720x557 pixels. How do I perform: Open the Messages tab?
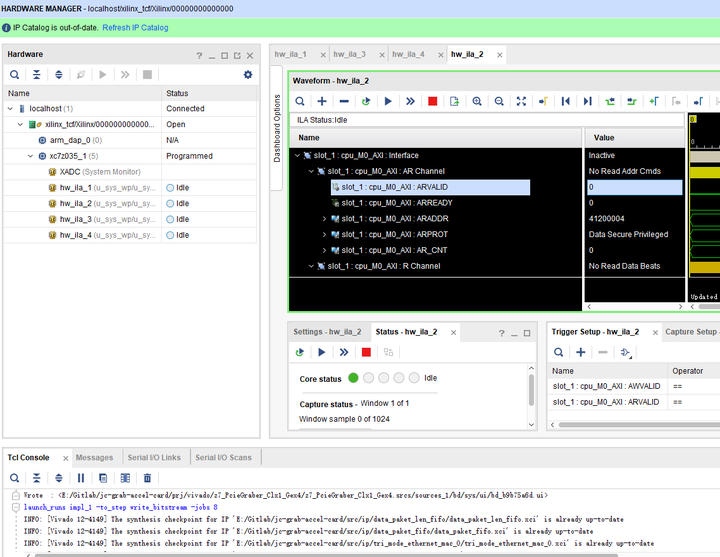[94, 457]
